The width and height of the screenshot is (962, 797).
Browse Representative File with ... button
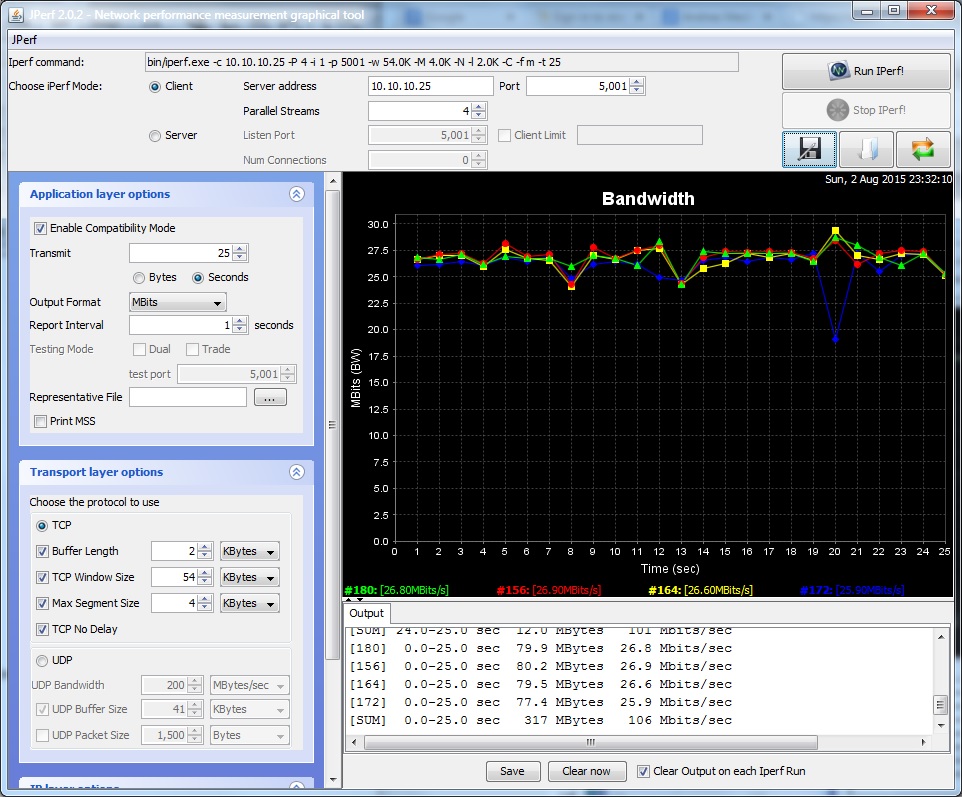click(270, 398)
